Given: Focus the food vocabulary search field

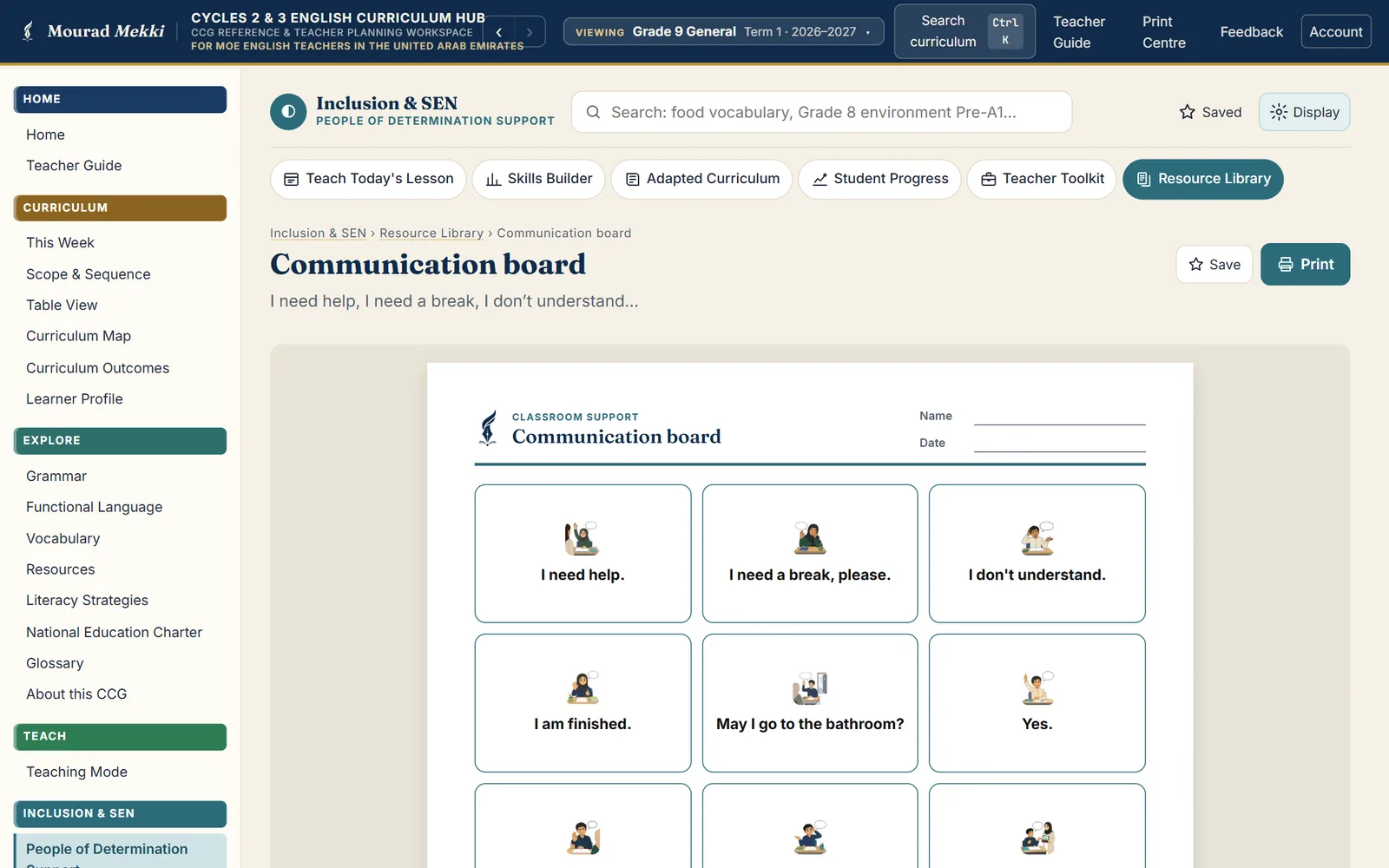Looking at the screenshot, I should (x=821, y=112).
